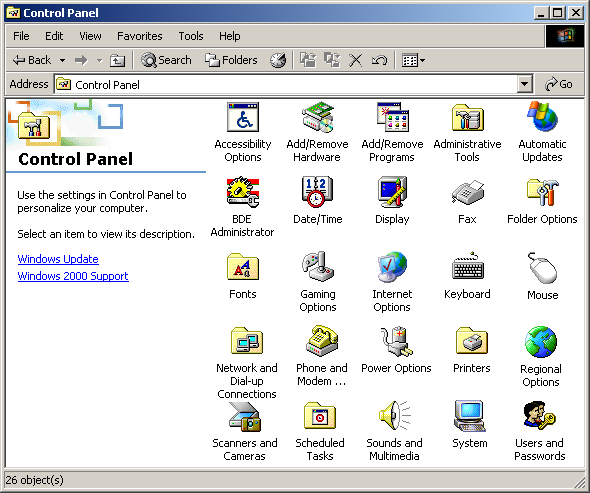This screenshot has height=493, width=590.
Task: Expand the Back button history arrow
Action: point(62,60)
